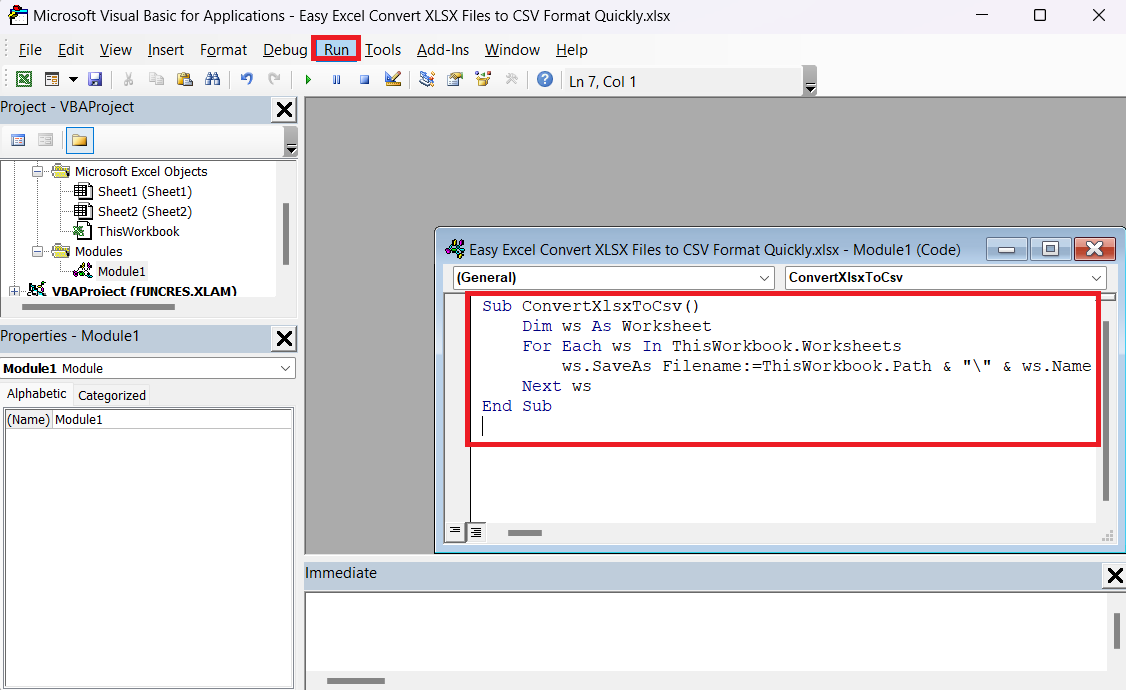Open the Add-Ins menu
1126x690 pixels.
point(443,50)
